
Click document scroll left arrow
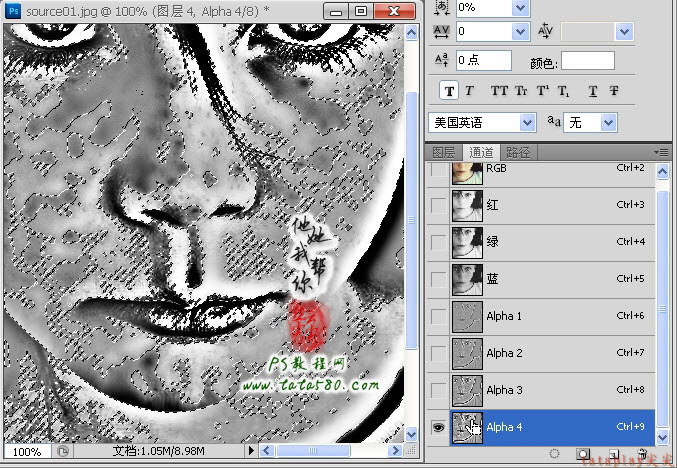(x=266, y=451)
